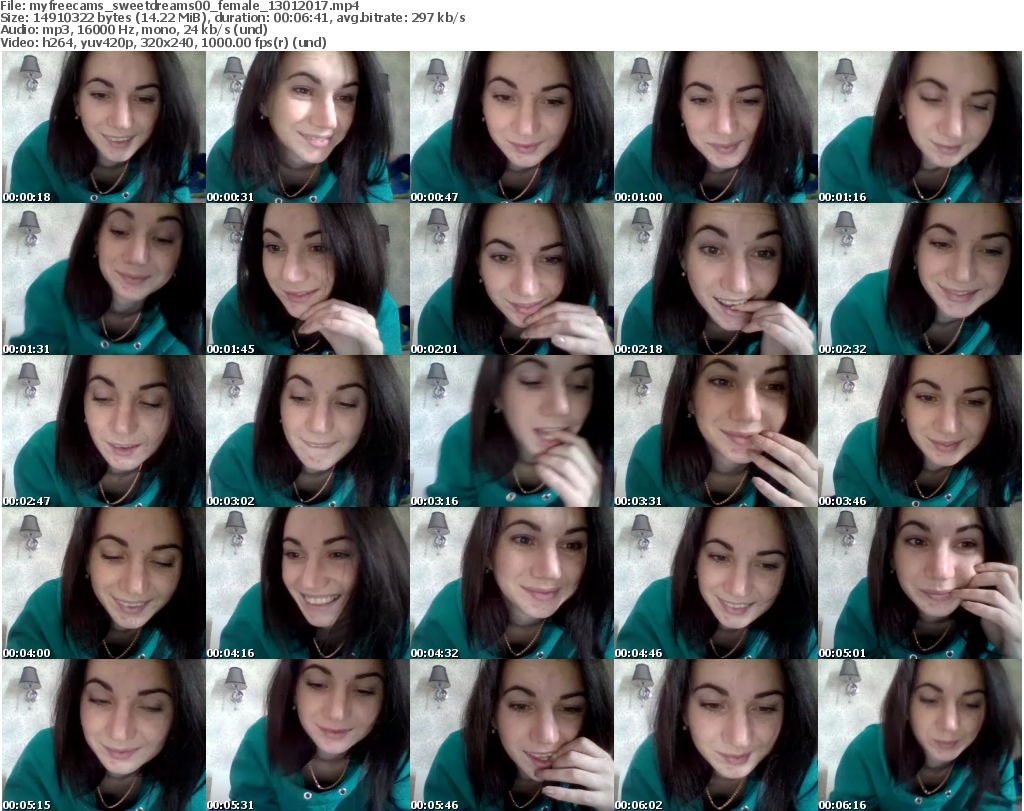
Task: Click the frame thumbnail labeled 00:02:47
Action: click(104, 432)
